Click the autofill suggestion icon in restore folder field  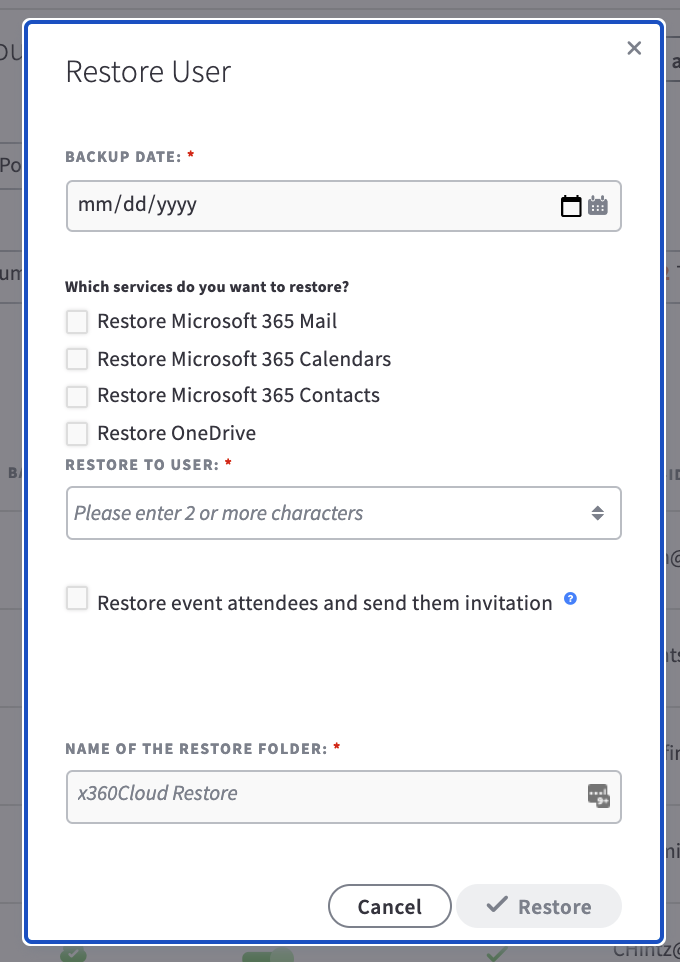[597, 797]
